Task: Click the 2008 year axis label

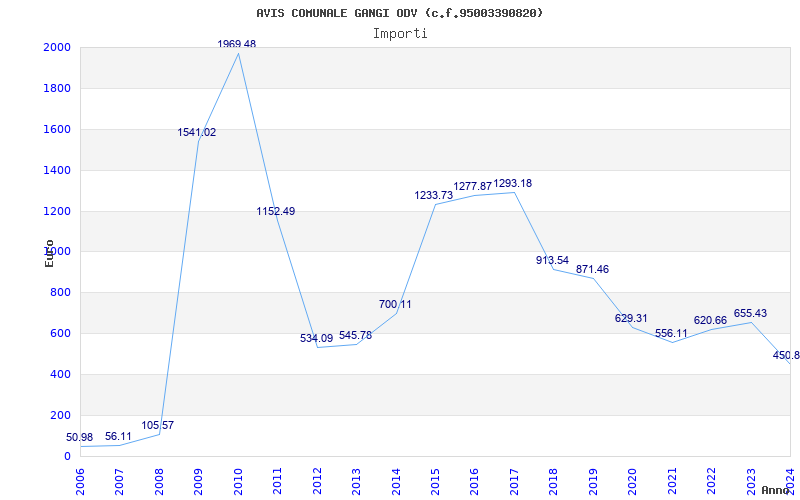Action: pyautogui.click(x=159, y=482)
